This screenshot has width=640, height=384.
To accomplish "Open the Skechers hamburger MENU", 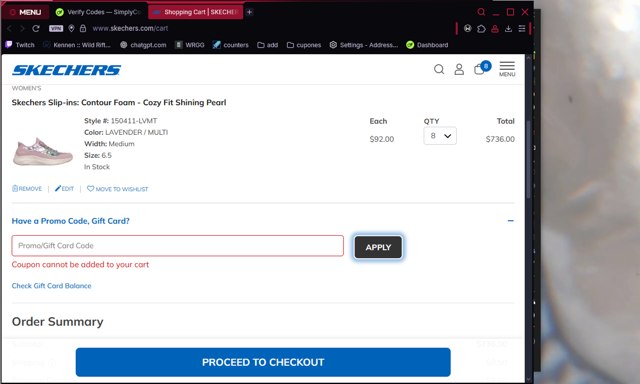I will 507,69.
